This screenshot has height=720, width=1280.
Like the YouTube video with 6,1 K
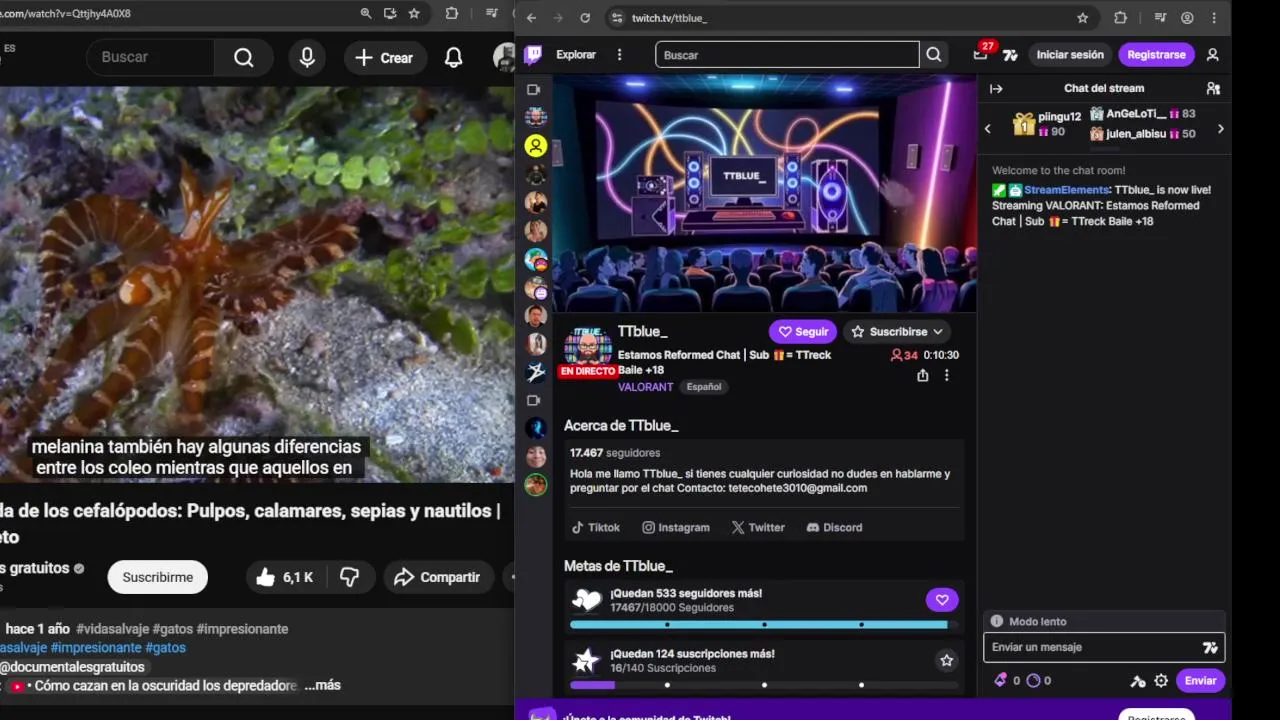(284, 577)
